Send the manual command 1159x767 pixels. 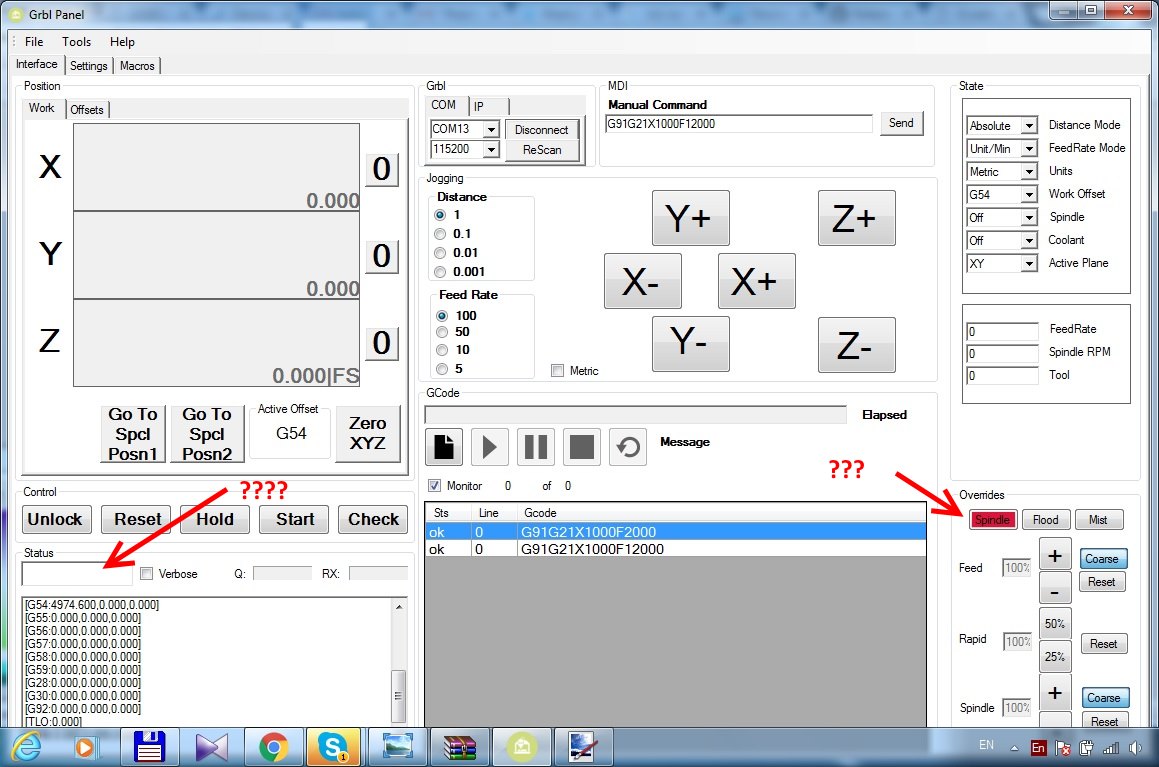901,123
